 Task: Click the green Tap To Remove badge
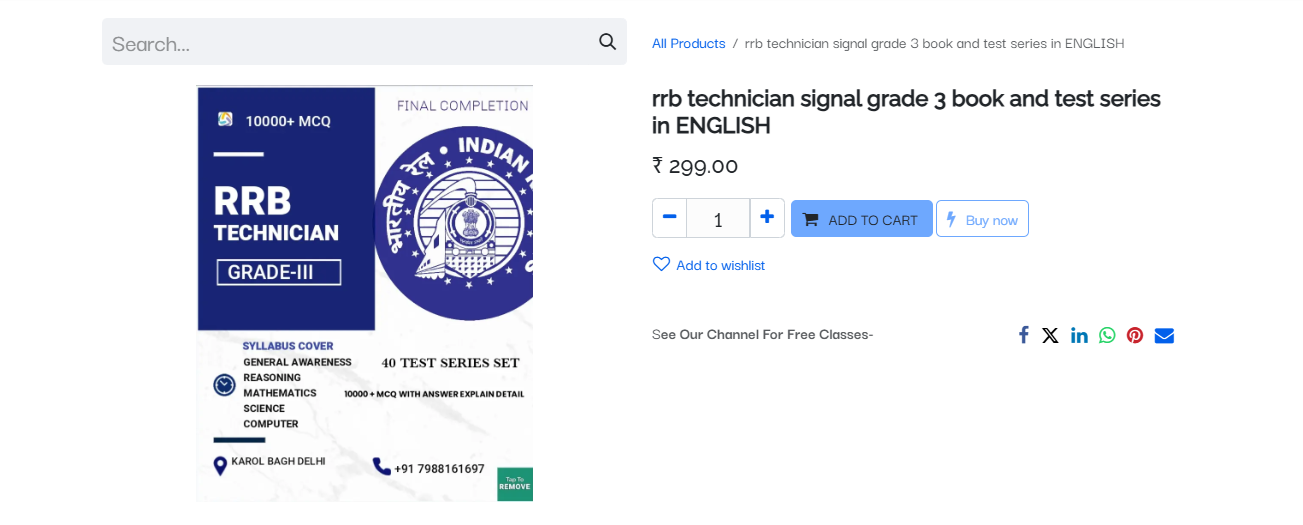click(515, 484)
